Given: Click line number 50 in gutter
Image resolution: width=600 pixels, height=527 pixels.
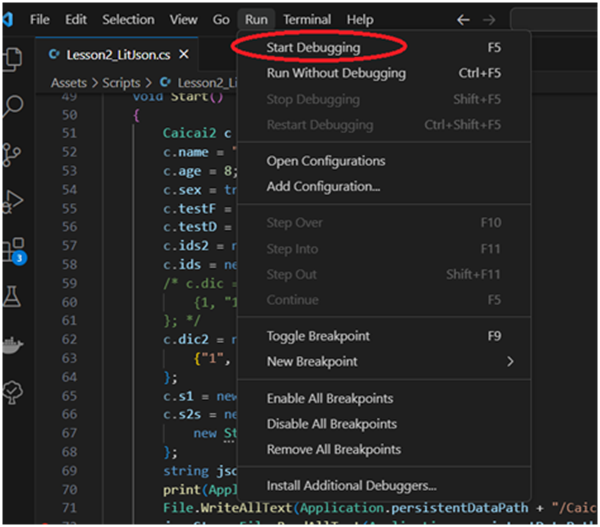Looking at the screenshot, I should pyautogui.click(x=70, y=115).
